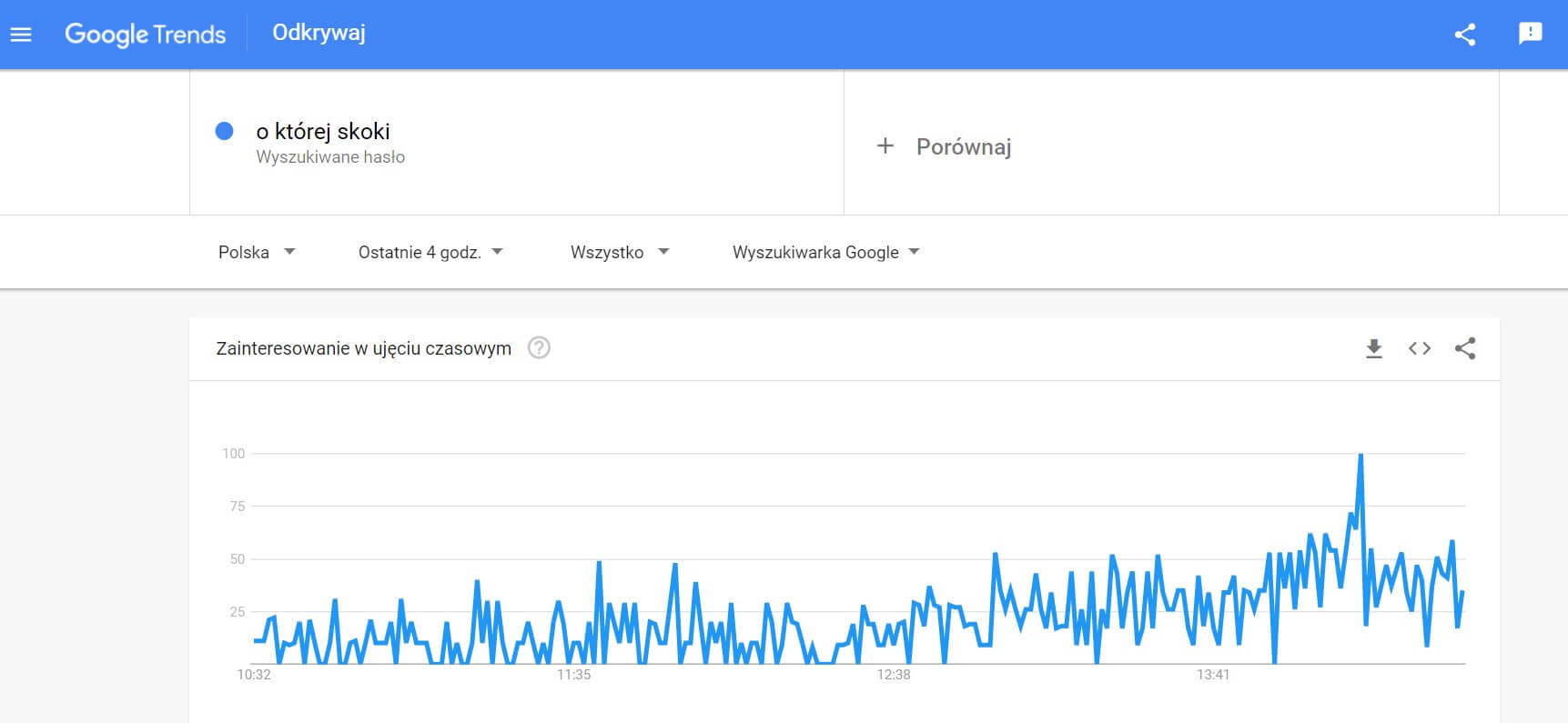The height and width of the screenshot is (723, 1568).
Task: Click the search term 'o której skoki'
Action: coord(323,131)
